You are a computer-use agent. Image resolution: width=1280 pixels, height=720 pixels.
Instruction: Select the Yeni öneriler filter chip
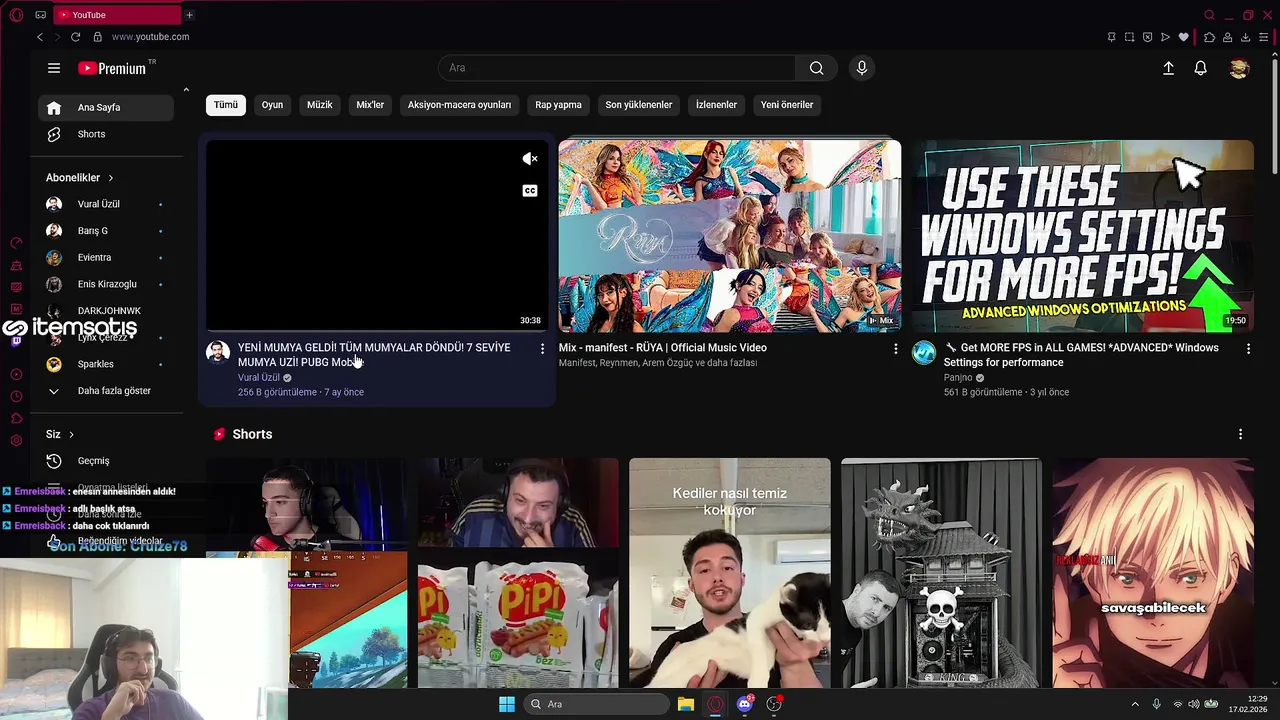787,105
